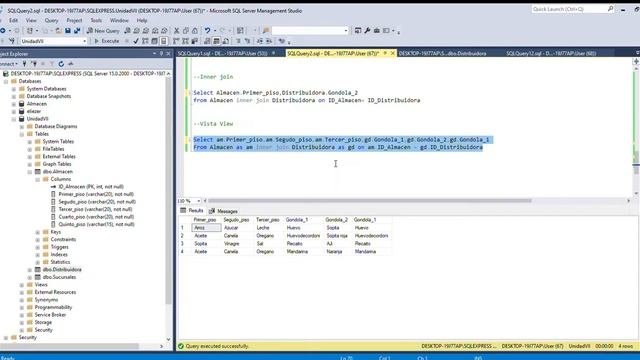Switch to the SQLQuery1.sql tab
Screen dimensions: 640x360
[223, 53]
